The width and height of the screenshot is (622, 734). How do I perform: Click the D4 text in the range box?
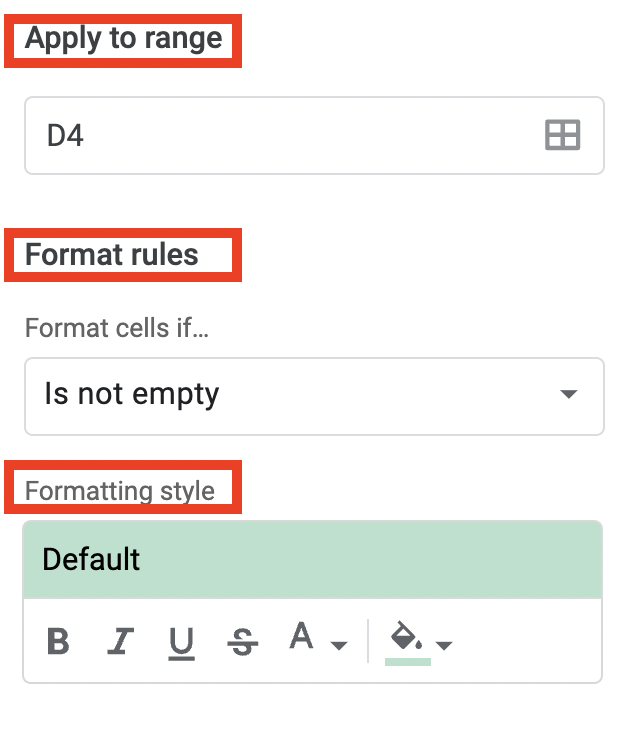point(65,136)
